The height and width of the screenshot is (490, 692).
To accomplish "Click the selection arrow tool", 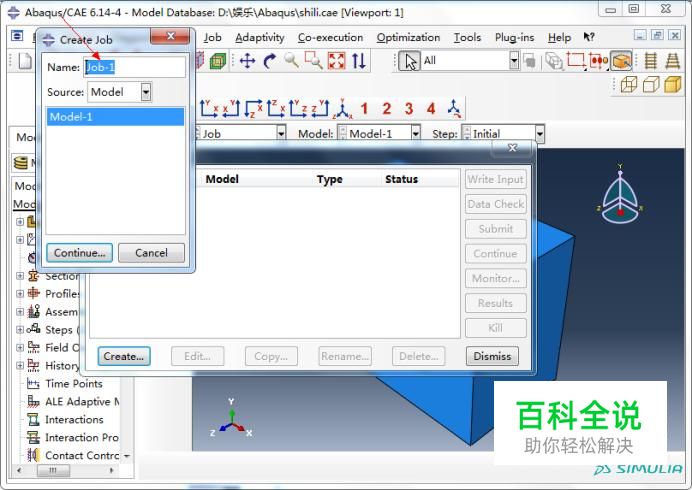I will (409, 61).
